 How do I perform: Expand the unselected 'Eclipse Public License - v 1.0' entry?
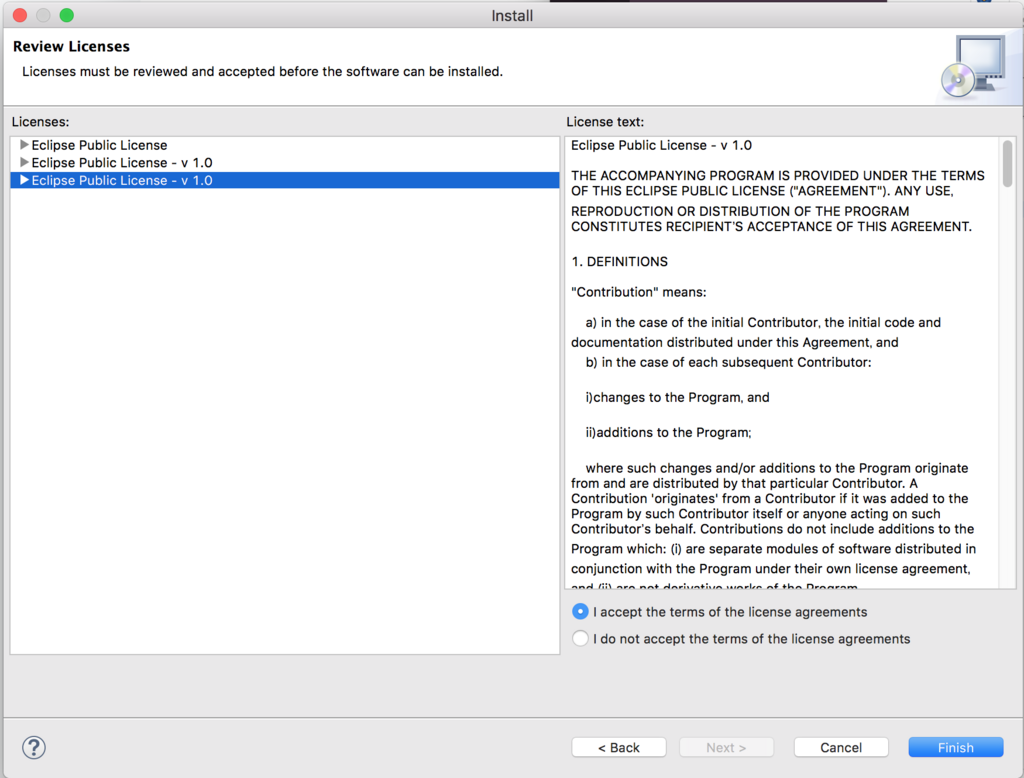point(24,162)
